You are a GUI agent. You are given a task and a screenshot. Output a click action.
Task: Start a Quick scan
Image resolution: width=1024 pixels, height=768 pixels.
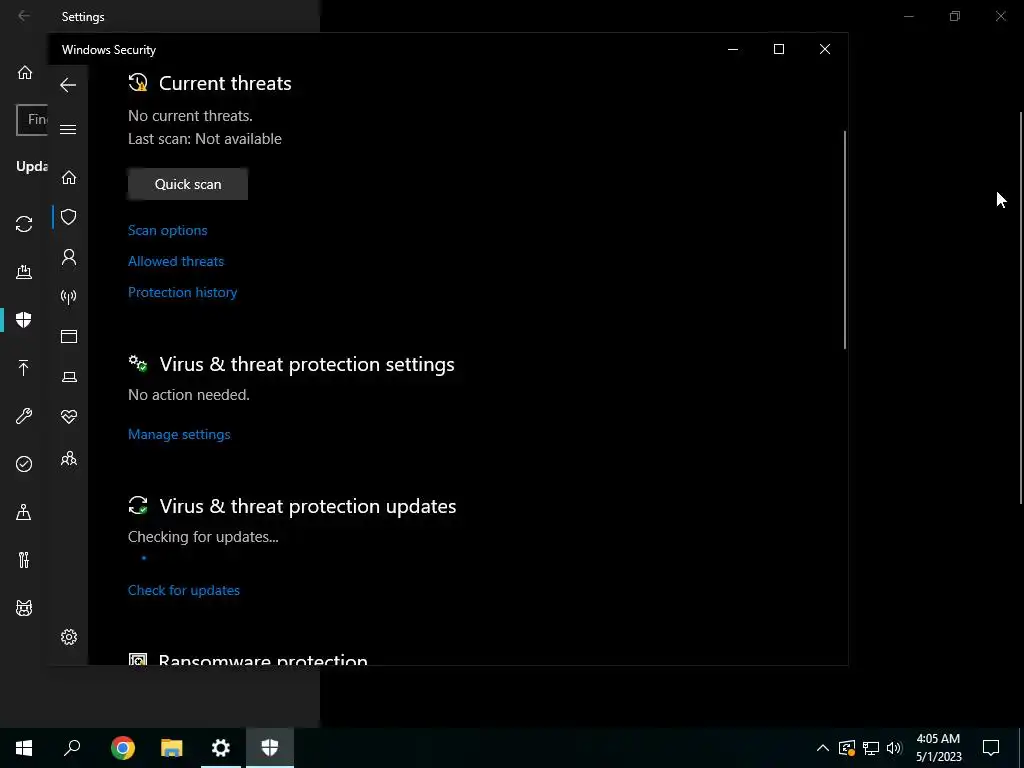[187, 184]
